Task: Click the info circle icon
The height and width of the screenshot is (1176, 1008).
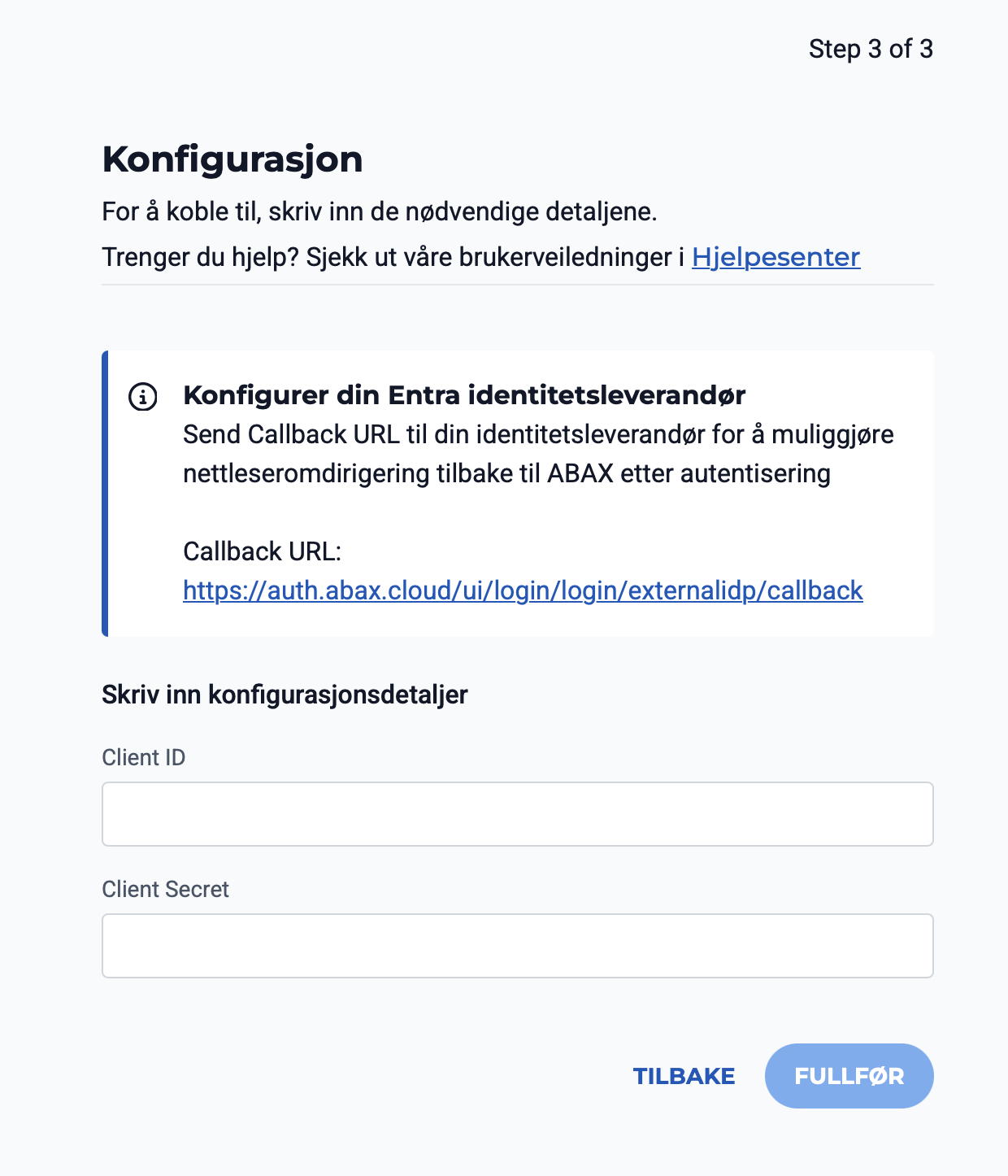Action: point(143,397)
